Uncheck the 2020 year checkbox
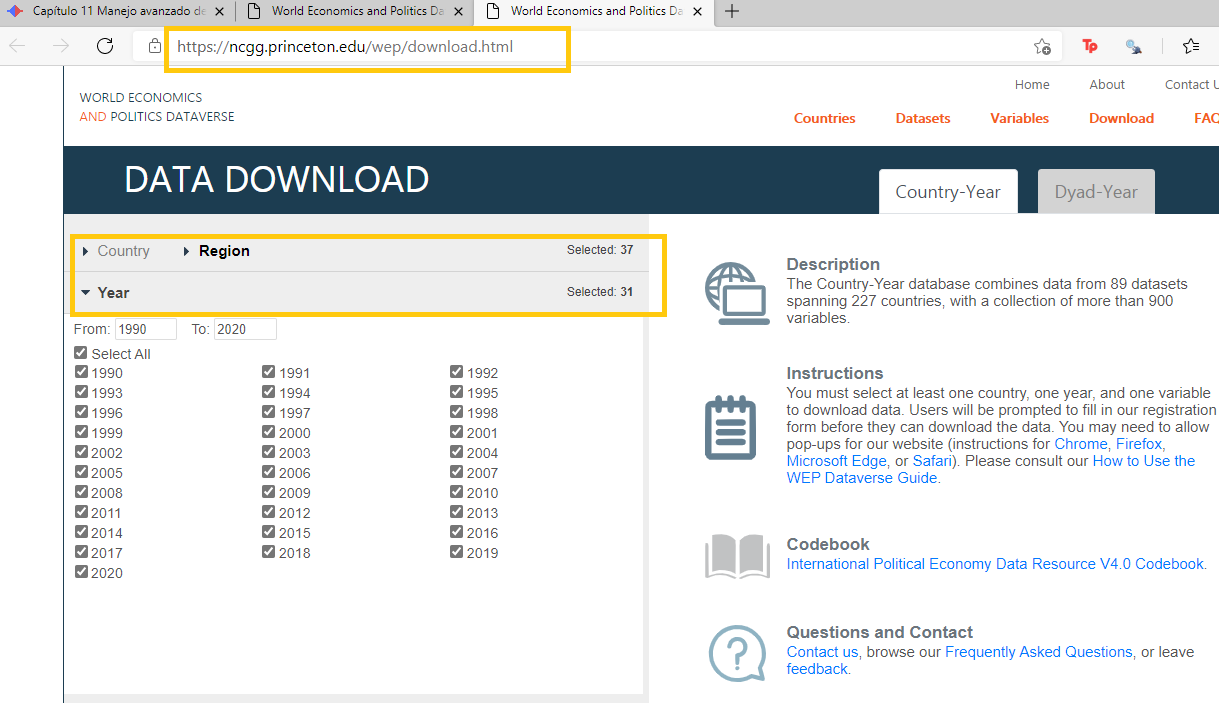Image resolution: width=1219 pixels, height=703 pixels. 81,572
